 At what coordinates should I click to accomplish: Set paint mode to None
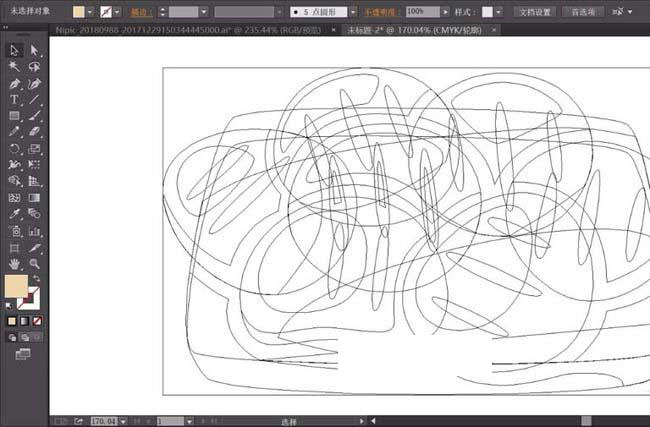(37, 321)
